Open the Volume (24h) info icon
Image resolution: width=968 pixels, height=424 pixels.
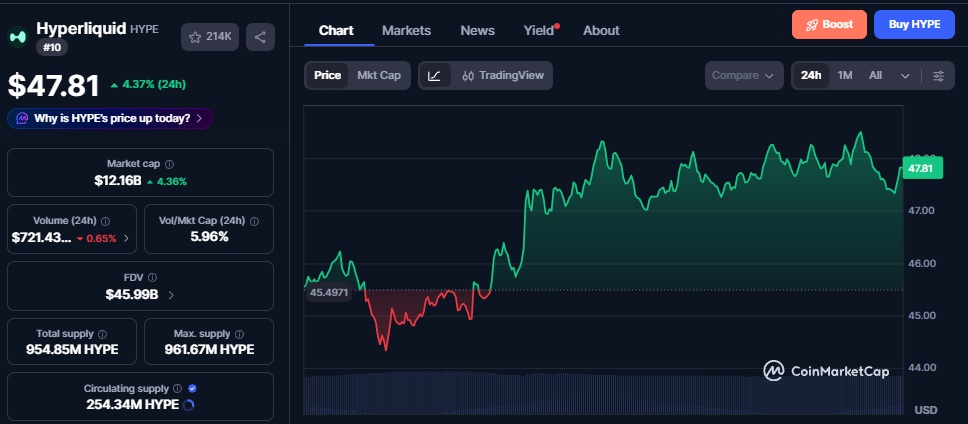tap(106, 221)
